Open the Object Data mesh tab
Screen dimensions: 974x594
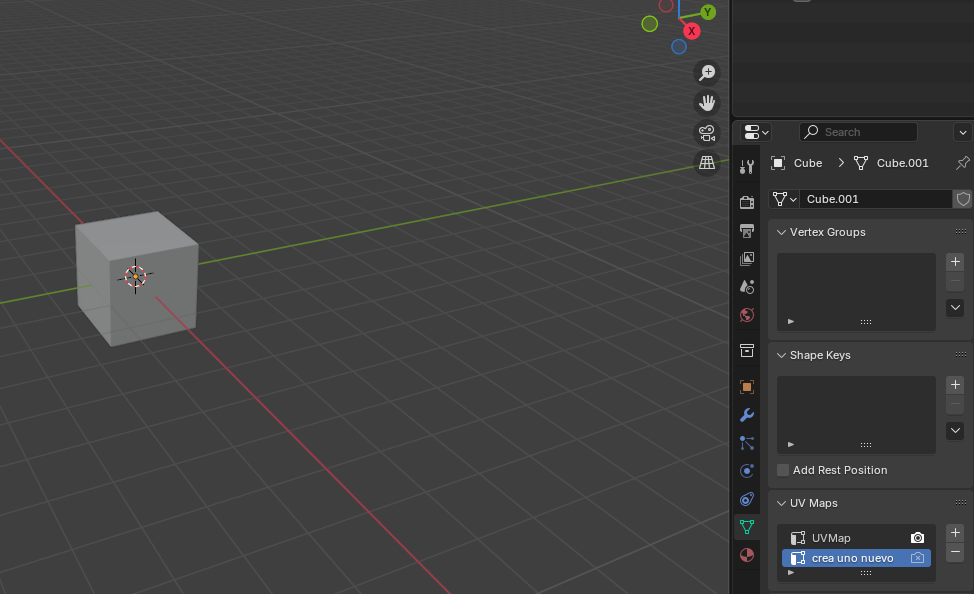tap(747, 527)
